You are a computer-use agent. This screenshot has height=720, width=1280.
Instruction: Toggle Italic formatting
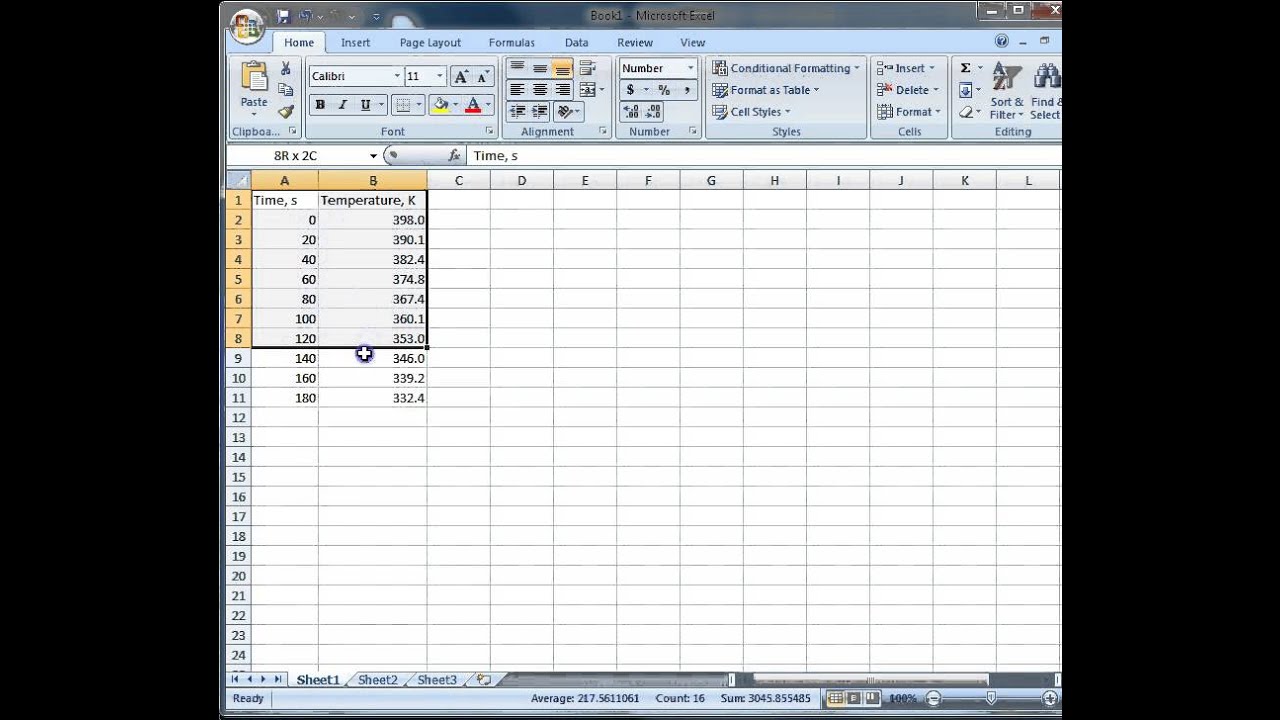tap(342, 105)
